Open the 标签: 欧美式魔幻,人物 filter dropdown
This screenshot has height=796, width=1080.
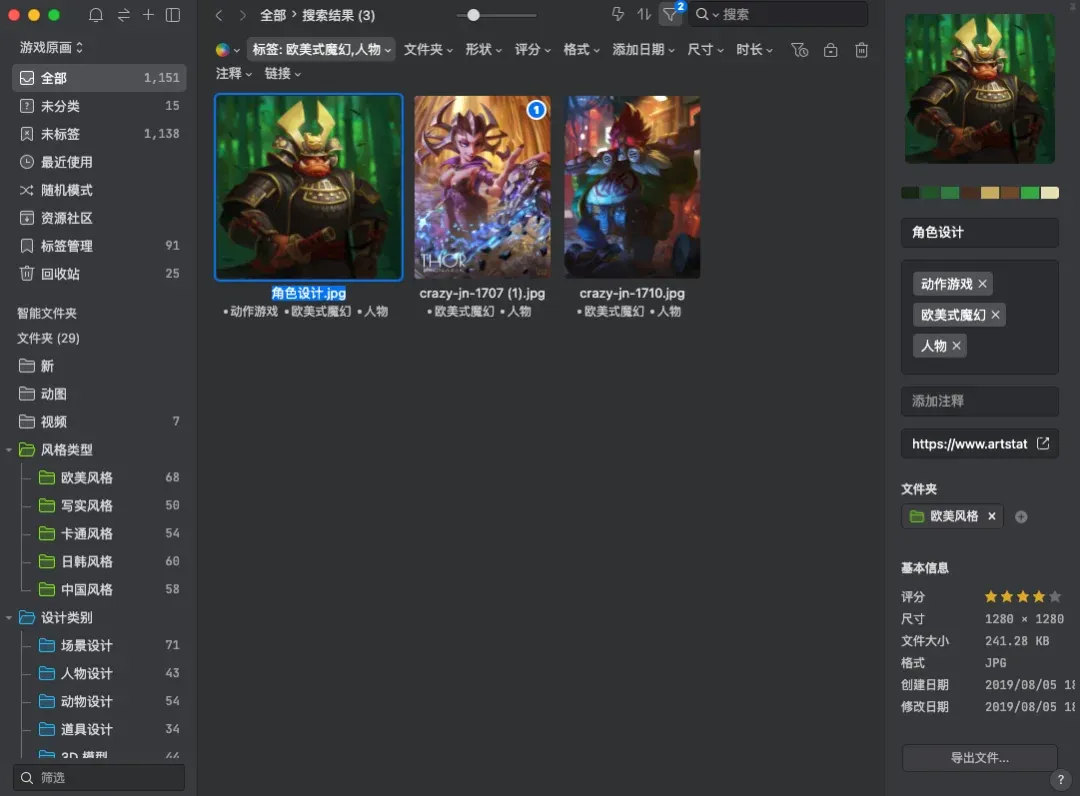[321, 50]
